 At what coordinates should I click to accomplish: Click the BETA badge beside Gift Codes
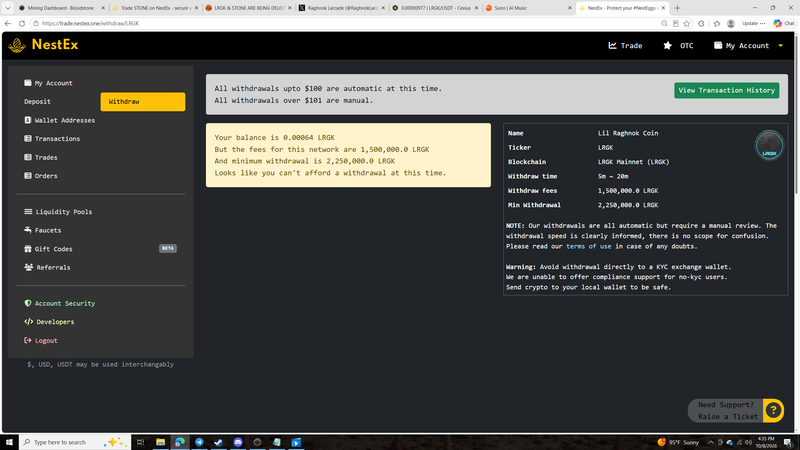pos(168,248)
